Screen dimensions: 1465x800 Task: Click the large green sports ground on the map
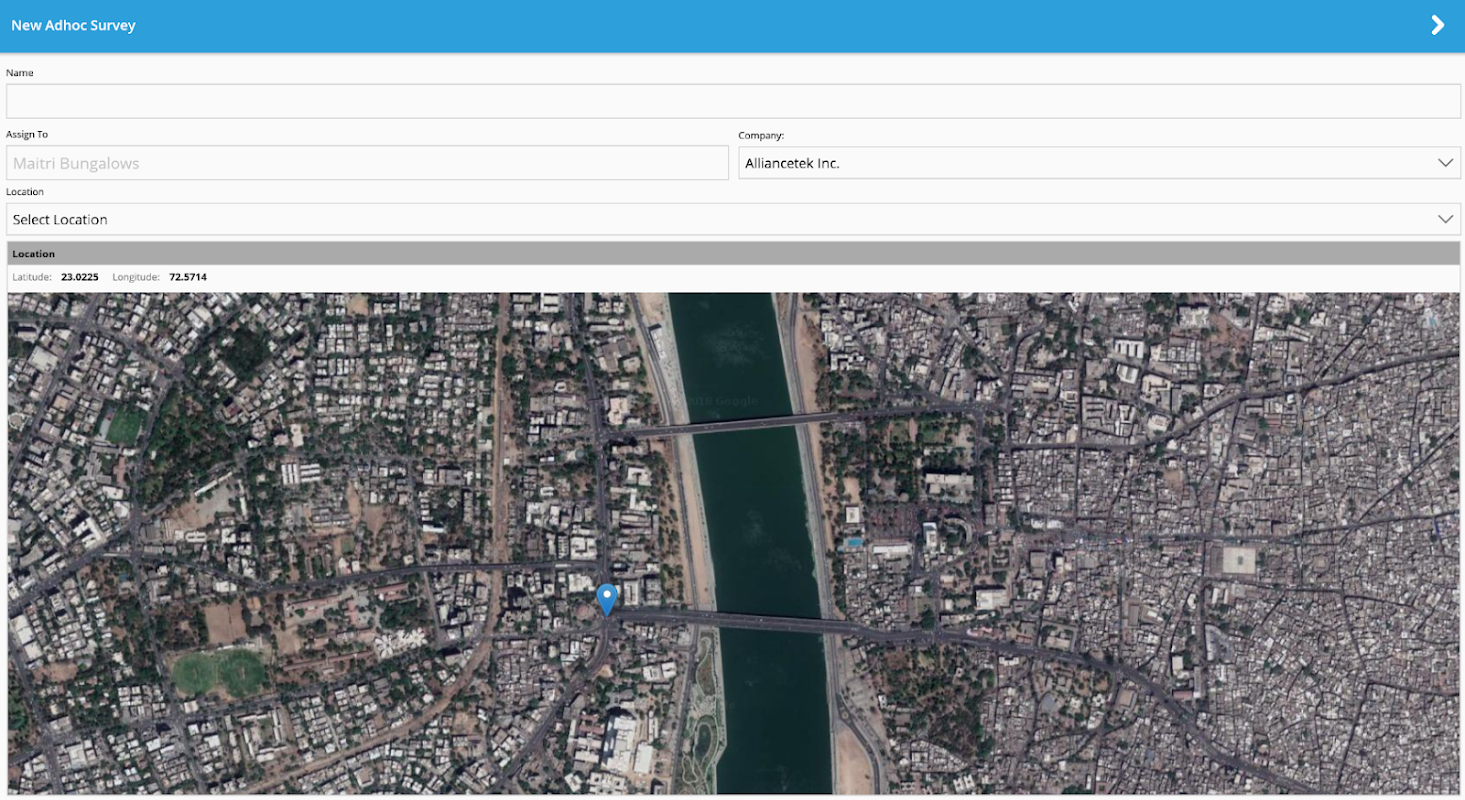click(218, 673)
